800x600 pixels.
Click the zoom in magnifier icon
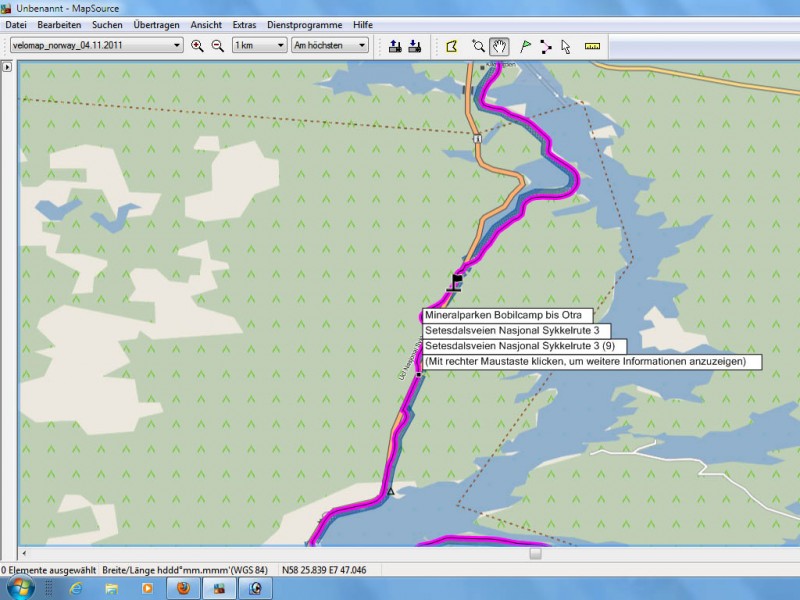click(x=197, y=46)
